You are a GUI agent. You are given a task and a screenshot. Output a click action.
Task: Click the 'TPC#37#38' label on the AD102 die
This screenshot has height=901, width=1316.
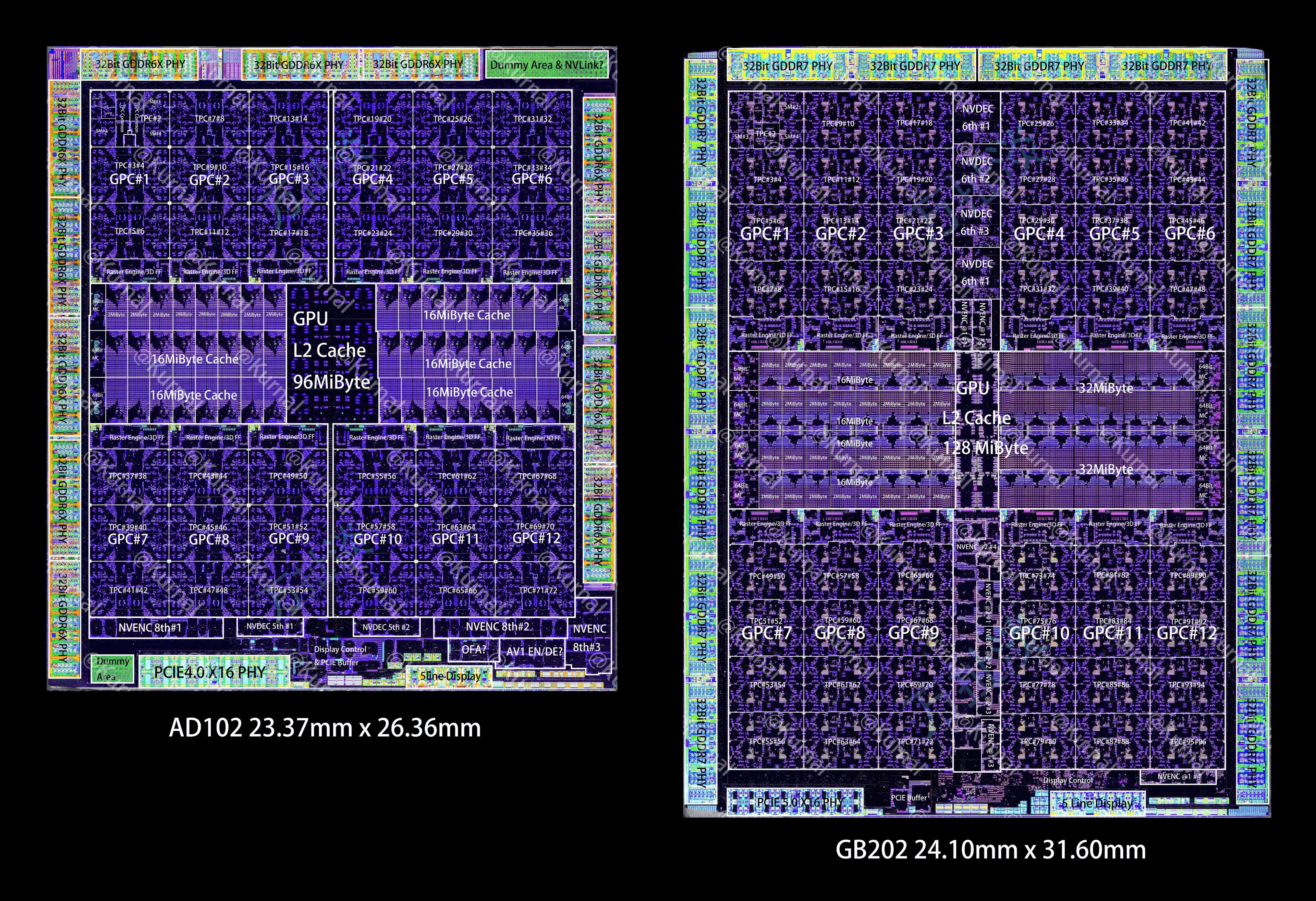(x=127, y=476)
